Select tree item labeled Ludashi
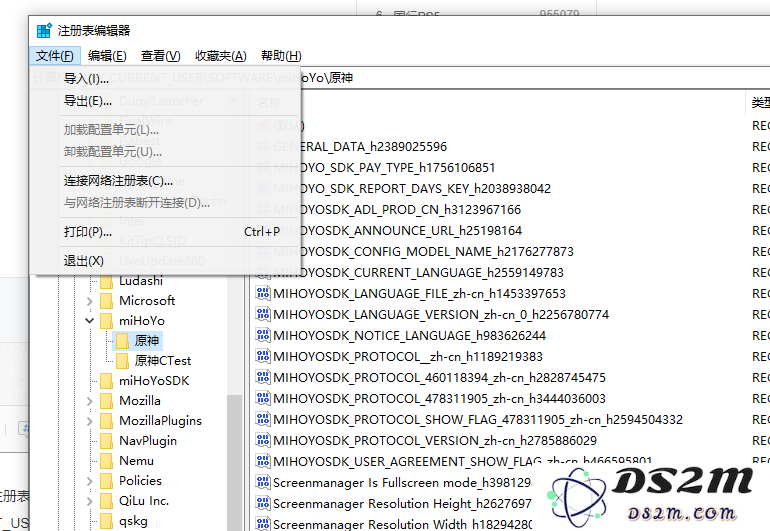Image resolution: width=770 pixels, height=531 pixels. pyautogui.click(x=140, y=281)
